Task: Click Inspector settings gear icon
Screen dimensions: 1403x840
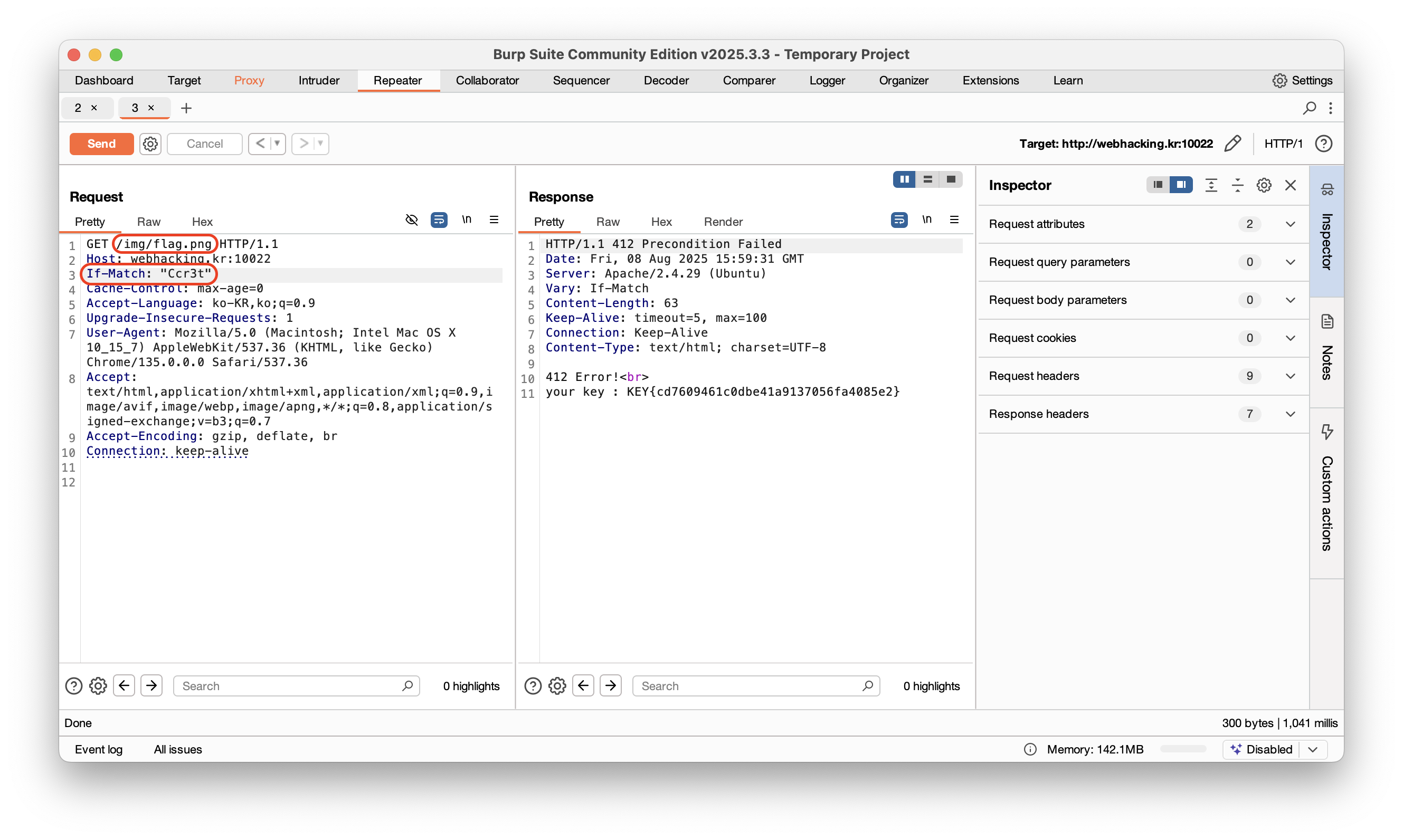Action: (1264, 185)
